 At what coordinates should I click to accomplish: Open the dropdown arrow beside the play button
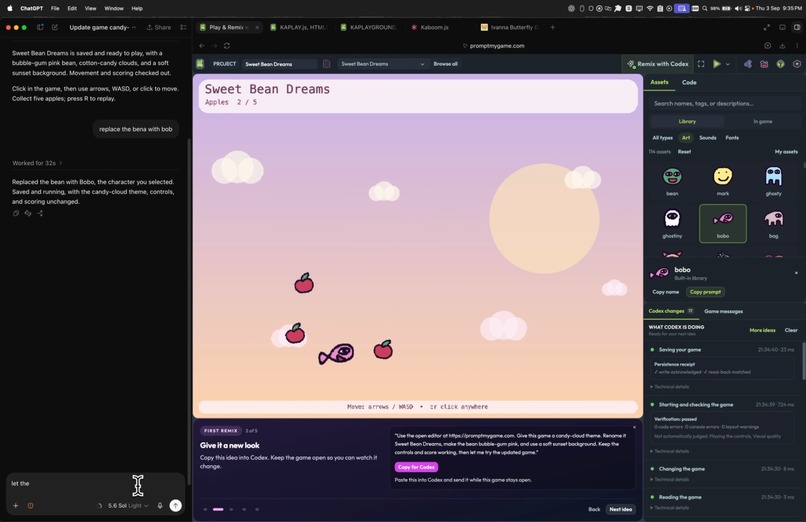(728, 65)
